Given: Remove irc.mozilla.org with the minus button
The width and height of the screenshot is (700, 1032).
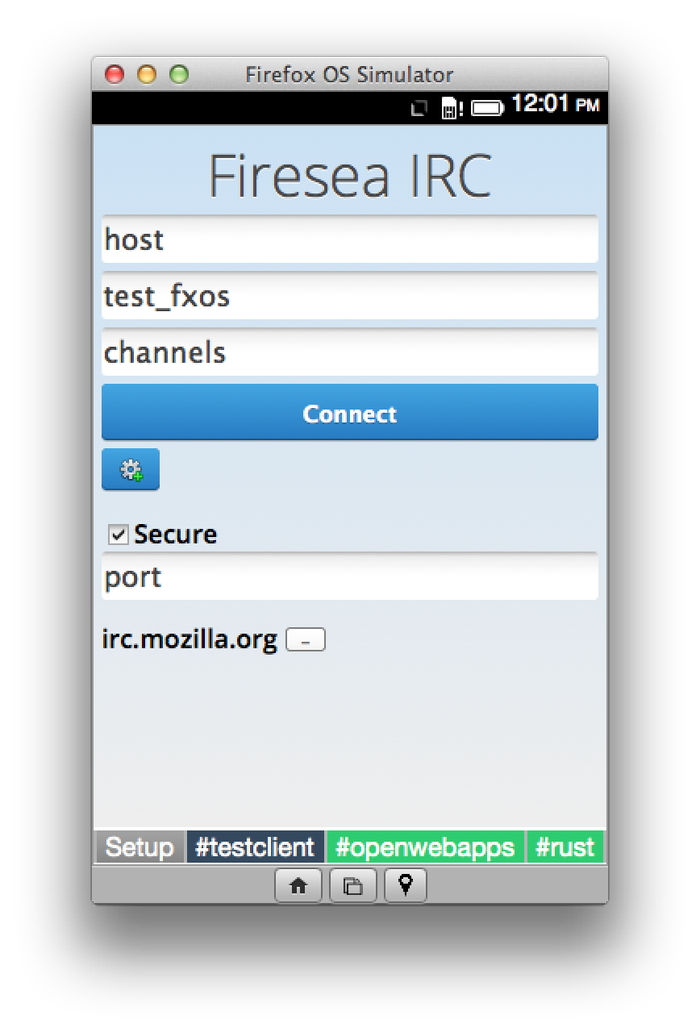Looking at the screenshot, I should click(305, 641).
